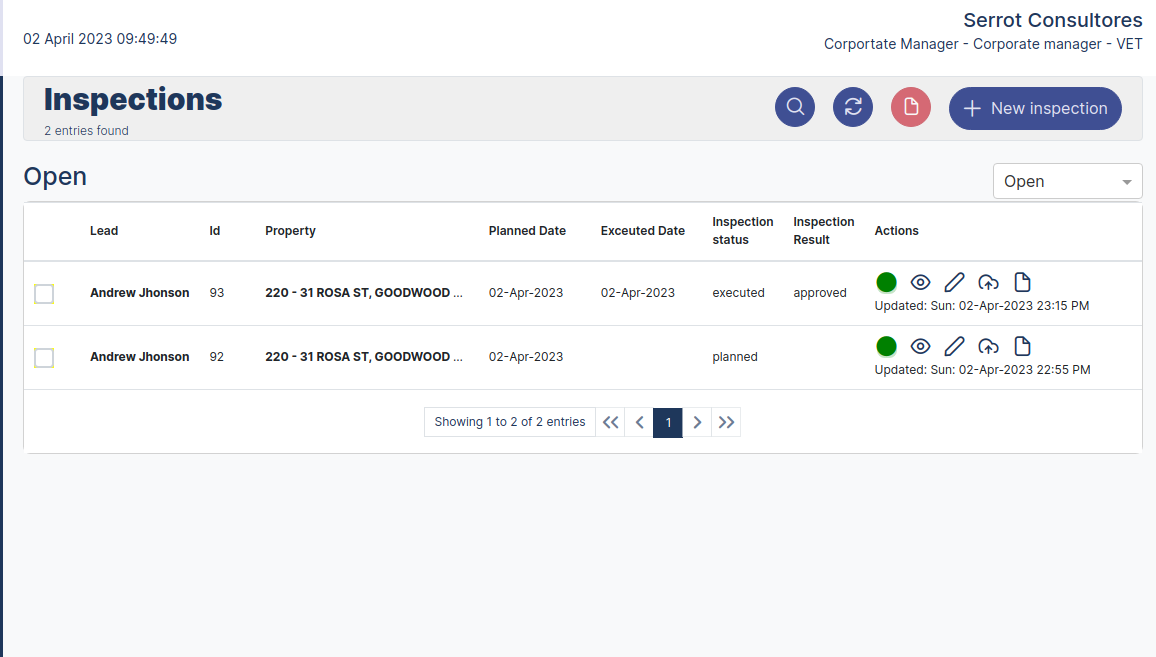Click the Open section heading
This screenshot has width=1156, height=657.
(x=55, y=176)
